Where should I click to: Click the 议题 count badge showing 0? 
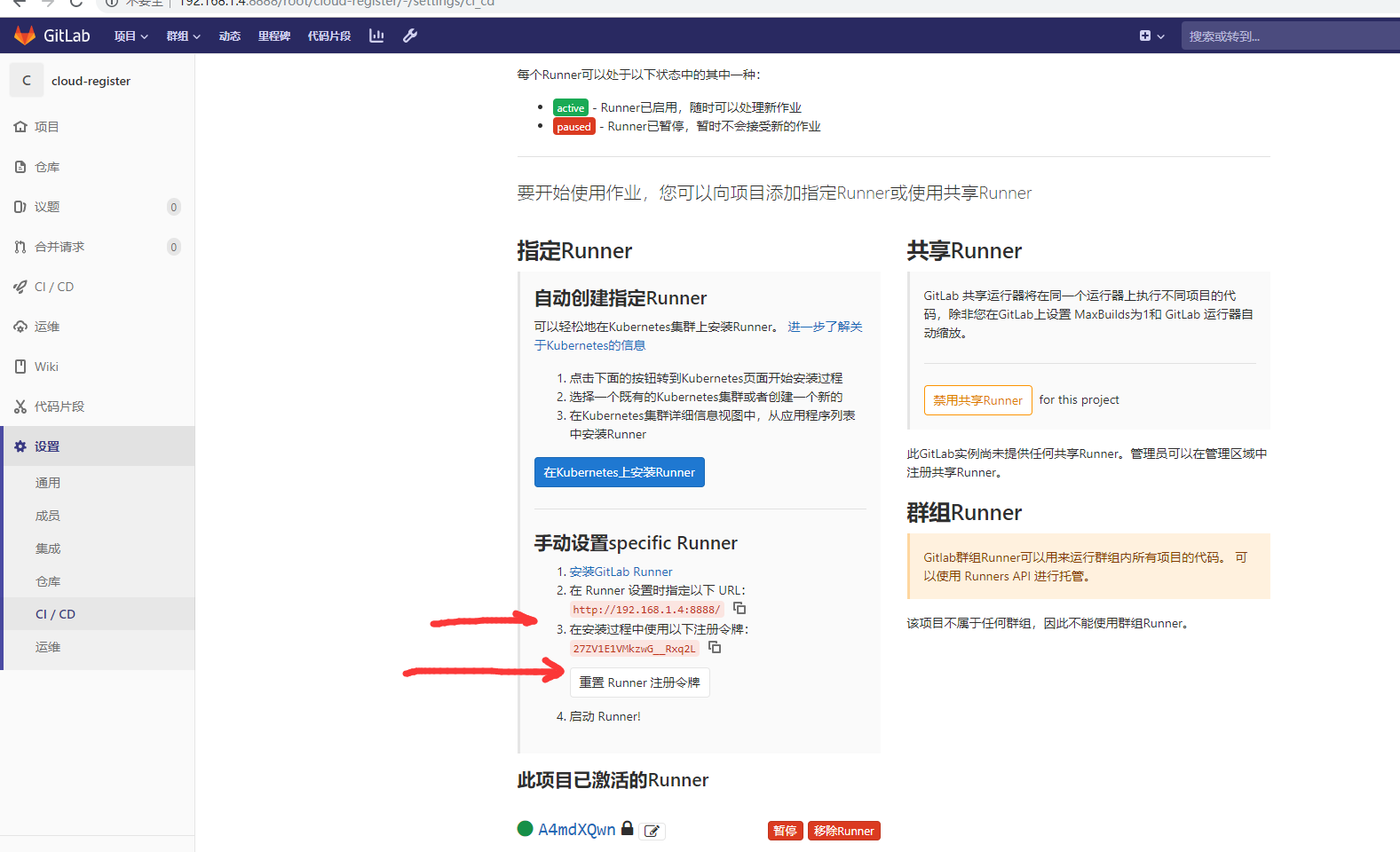[x=174, y=207]
